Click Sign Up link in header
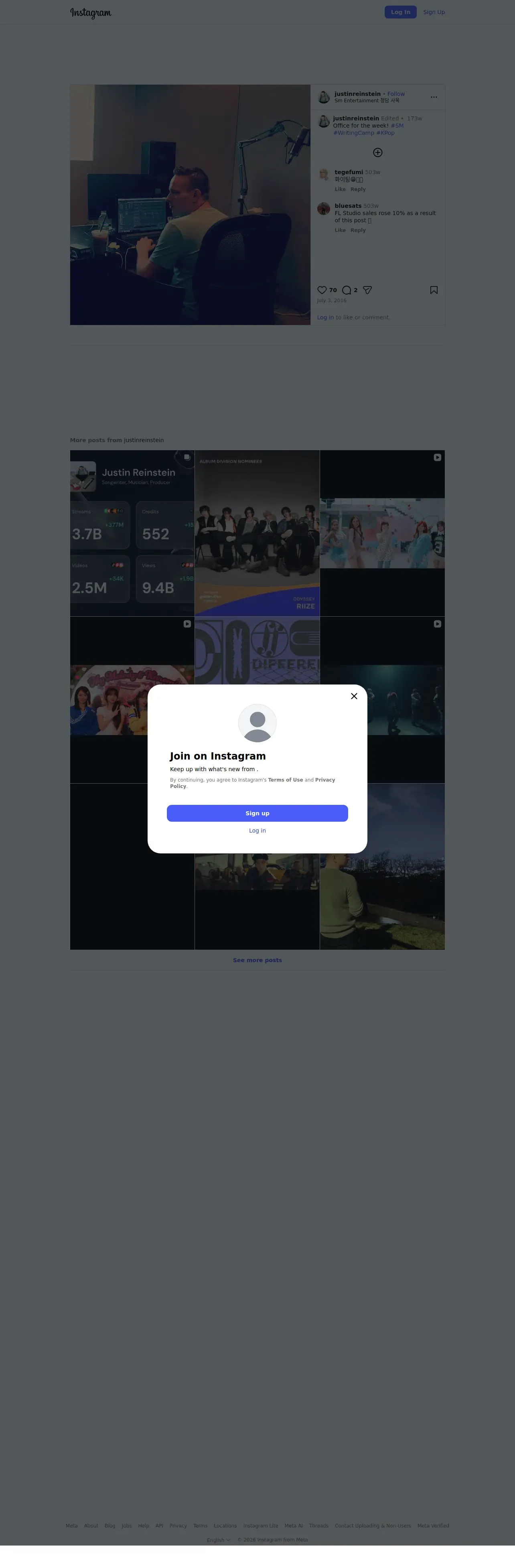515x1568 pixels. 434,12
